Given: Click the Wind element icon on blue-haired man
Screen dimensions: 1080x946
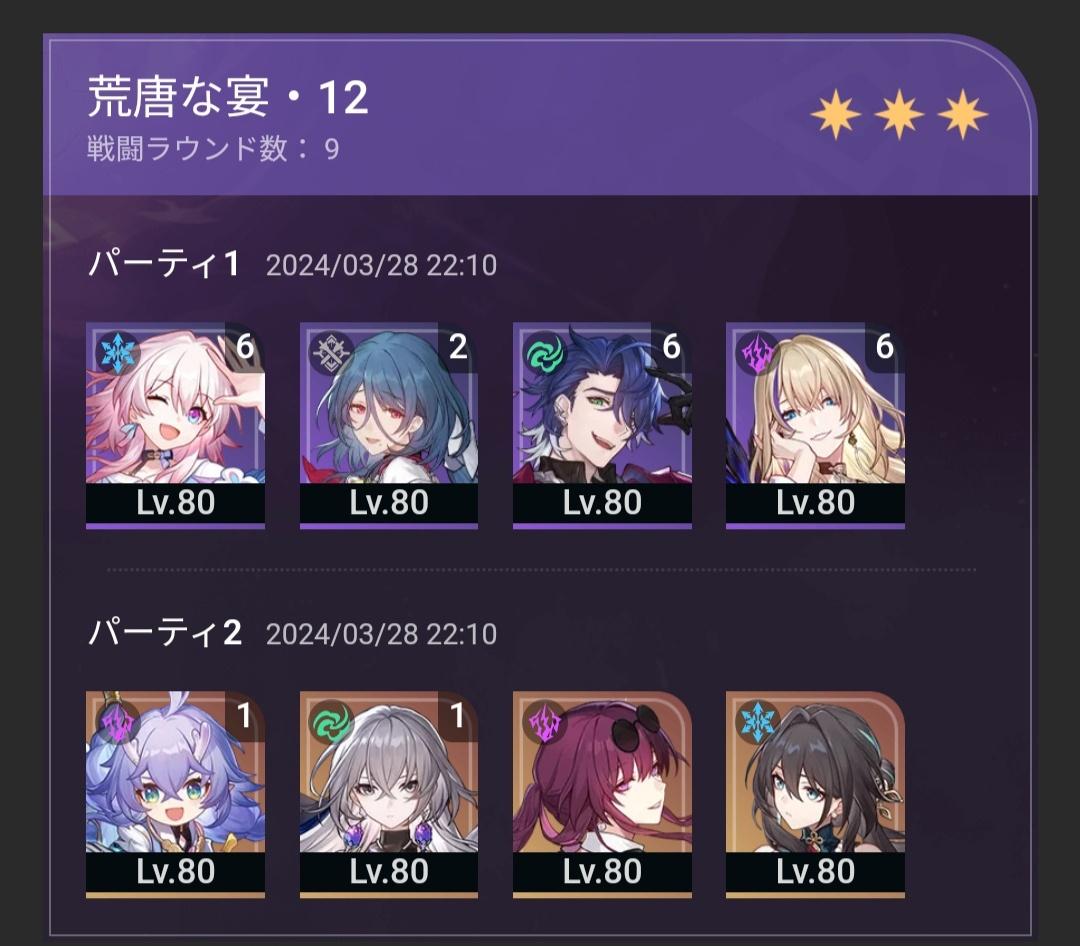Looking at the screenshot, I should pyautogui.click(x=545, y=352).
